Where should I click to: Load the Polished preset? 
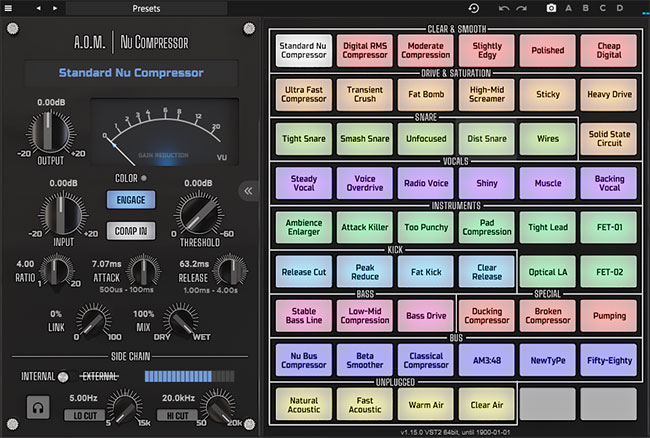pyautogui.click(x=548, y=51)
